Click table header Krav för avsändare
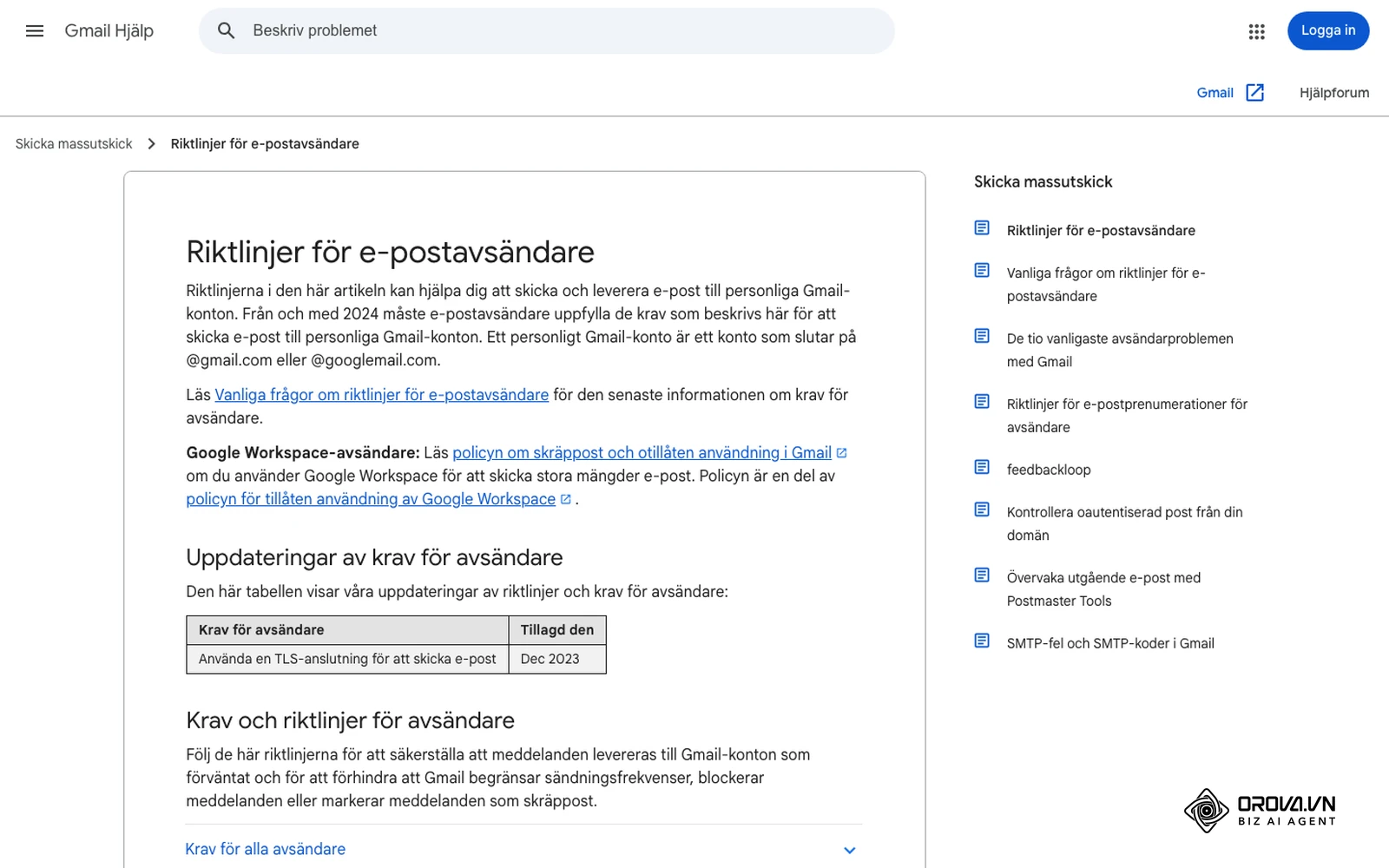Screen dimensions: 1389x868 (x=347, y=630)
